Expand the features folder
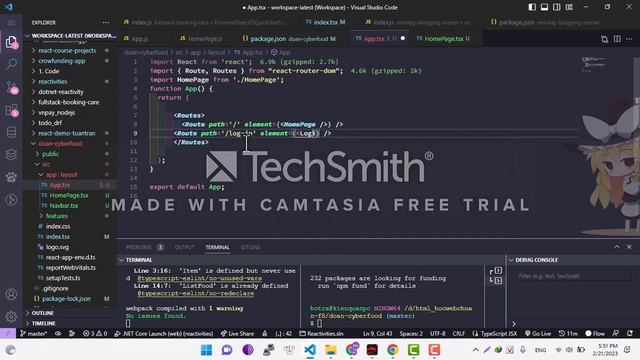This screenshot has height=360, width=640. 56,216
